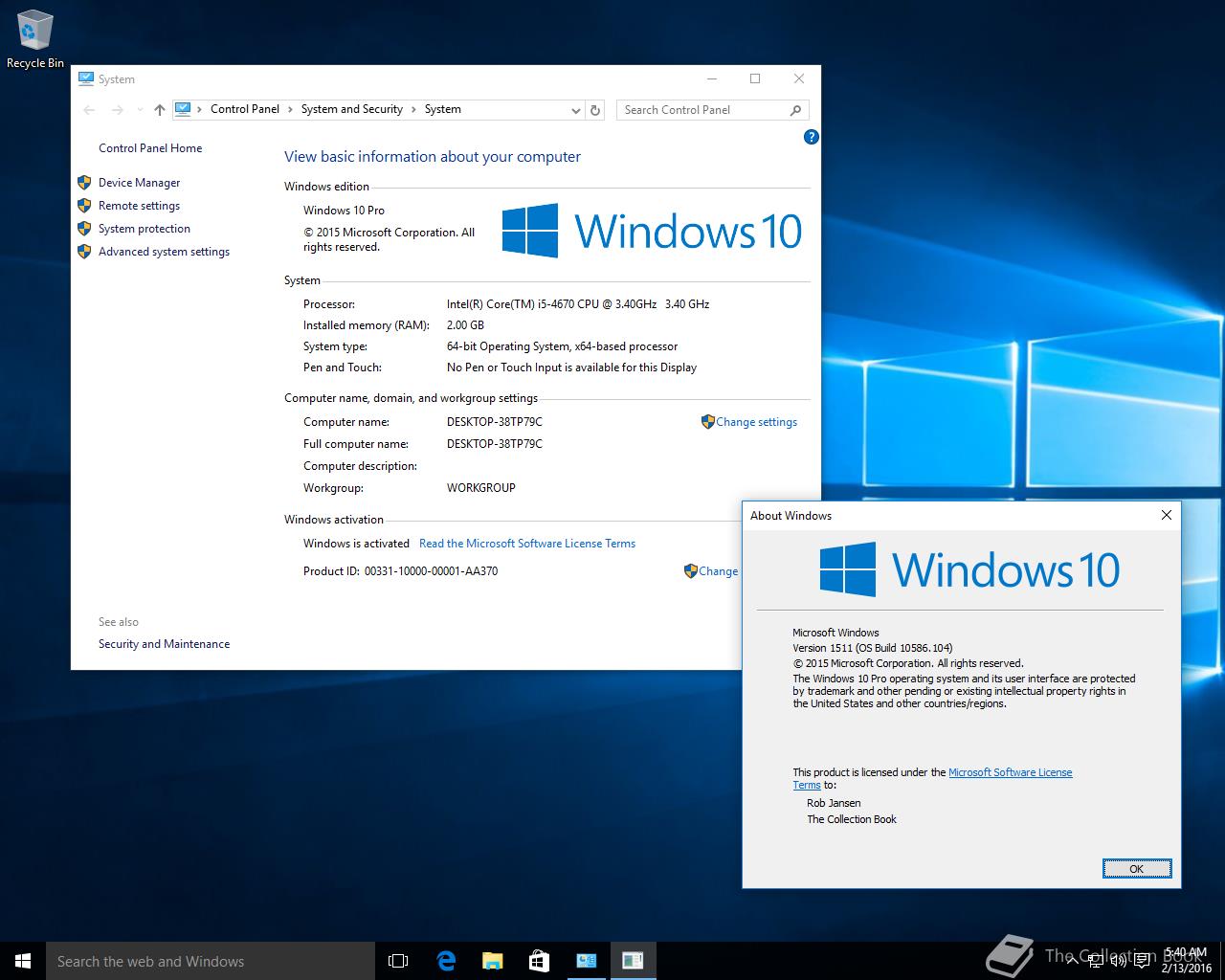Go up one level with up arrow

(x=160, y=110)
